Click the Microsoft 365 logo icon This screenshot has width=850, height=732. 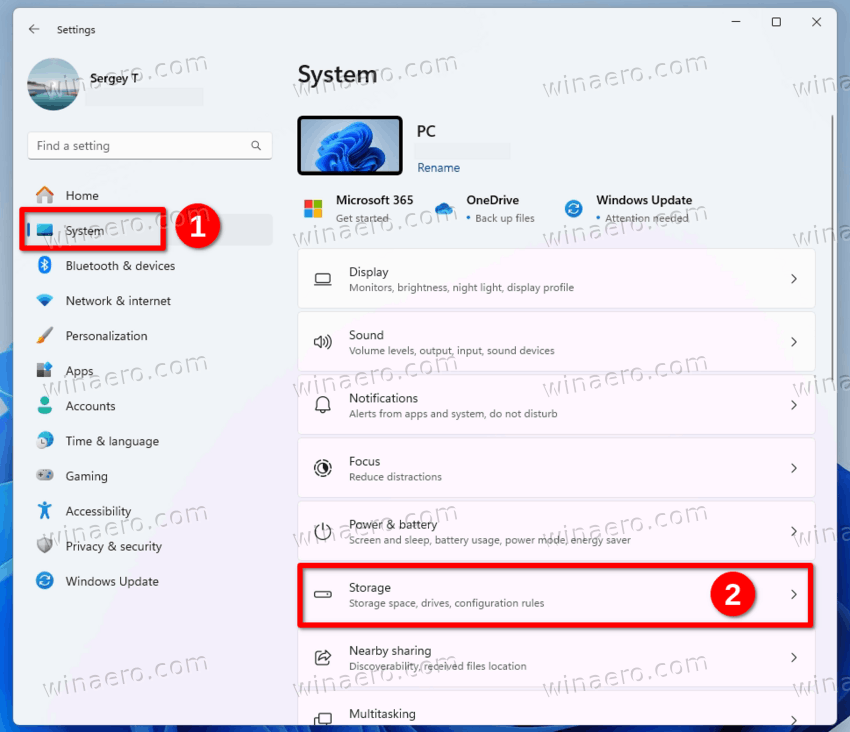(313, 208)
